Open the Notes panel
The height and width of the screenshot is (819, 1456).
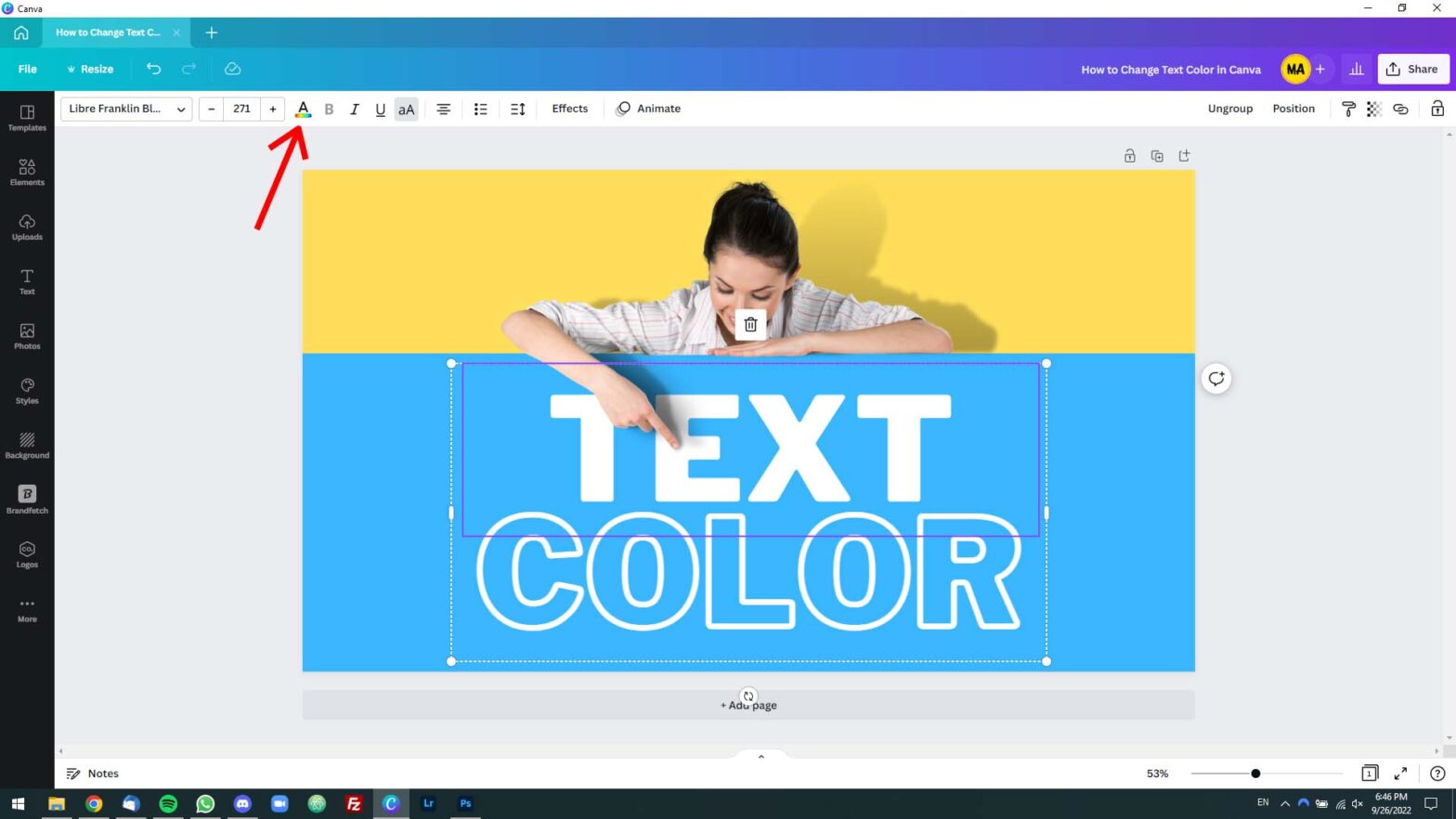(93, 773)
